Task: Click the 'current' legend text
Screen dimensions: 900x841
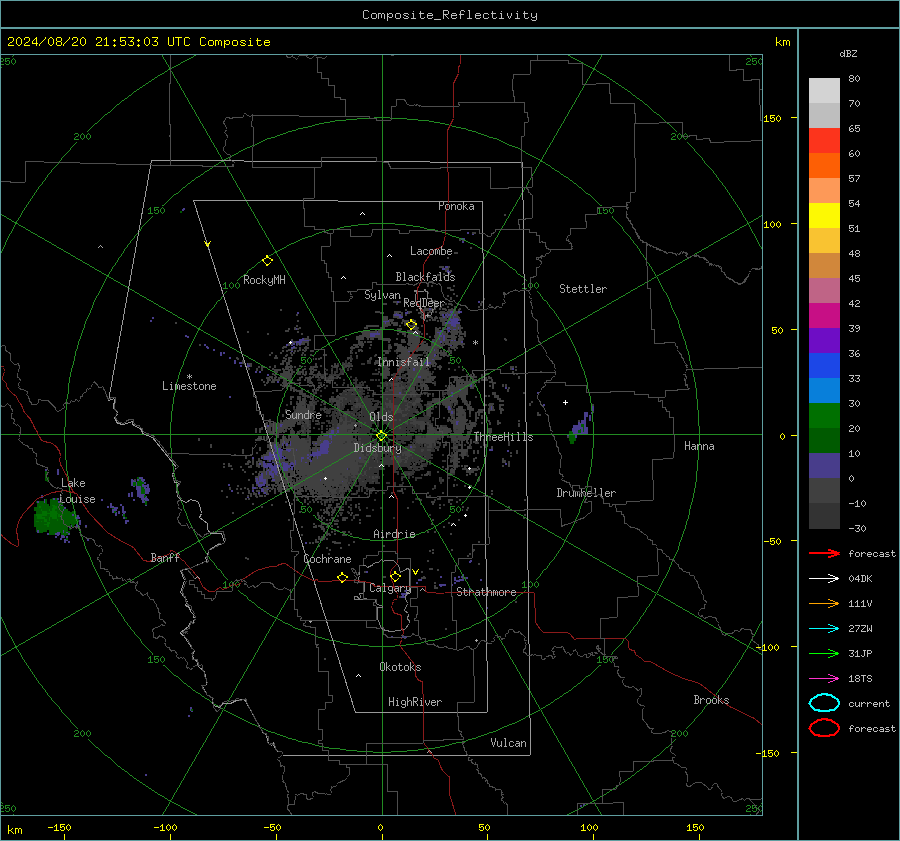Action: pyautogui.click(x=869, y=703)
